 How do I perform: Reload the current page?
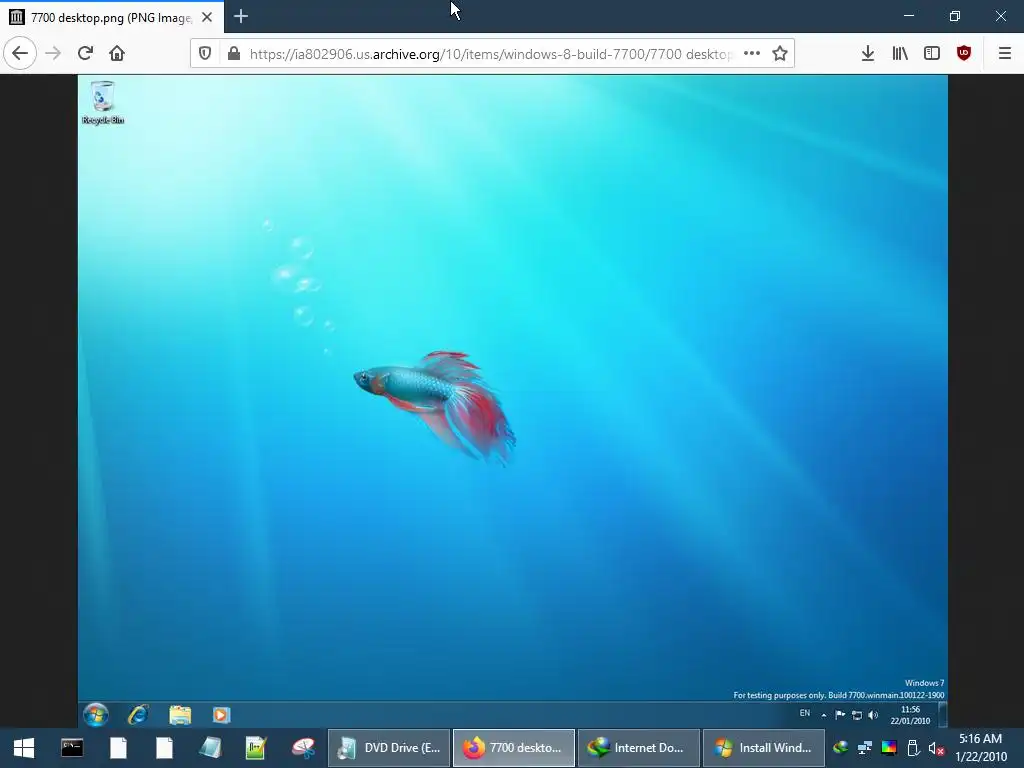[x=85, y=53]
